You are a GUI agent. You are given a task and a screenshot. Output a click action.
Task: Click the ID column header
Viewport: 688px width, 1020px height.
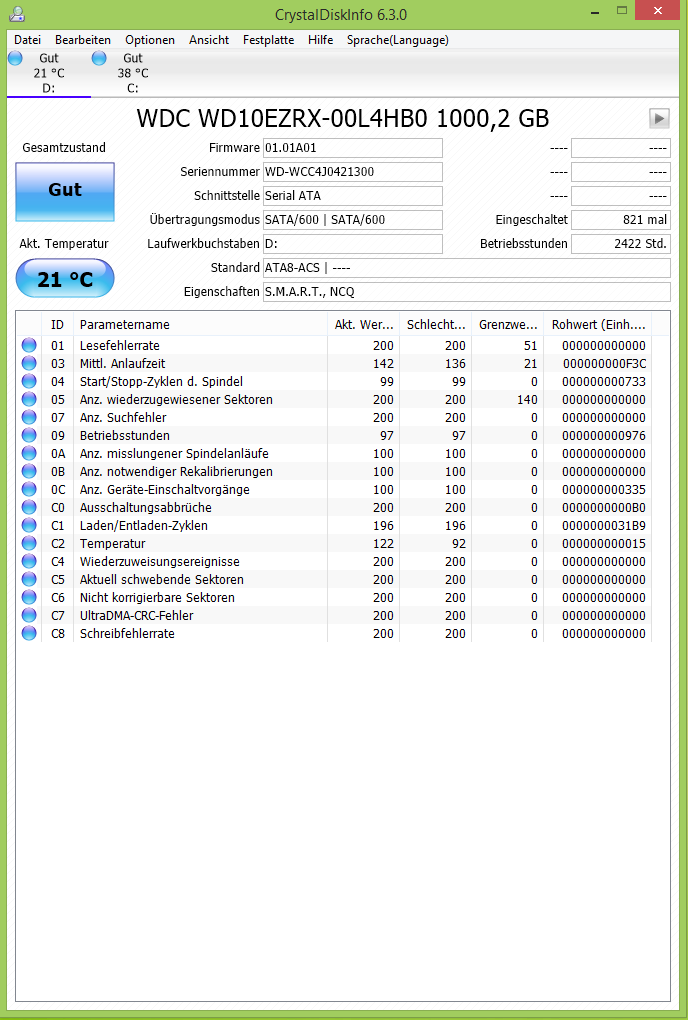pyautogui.click(x=58, y=324)
